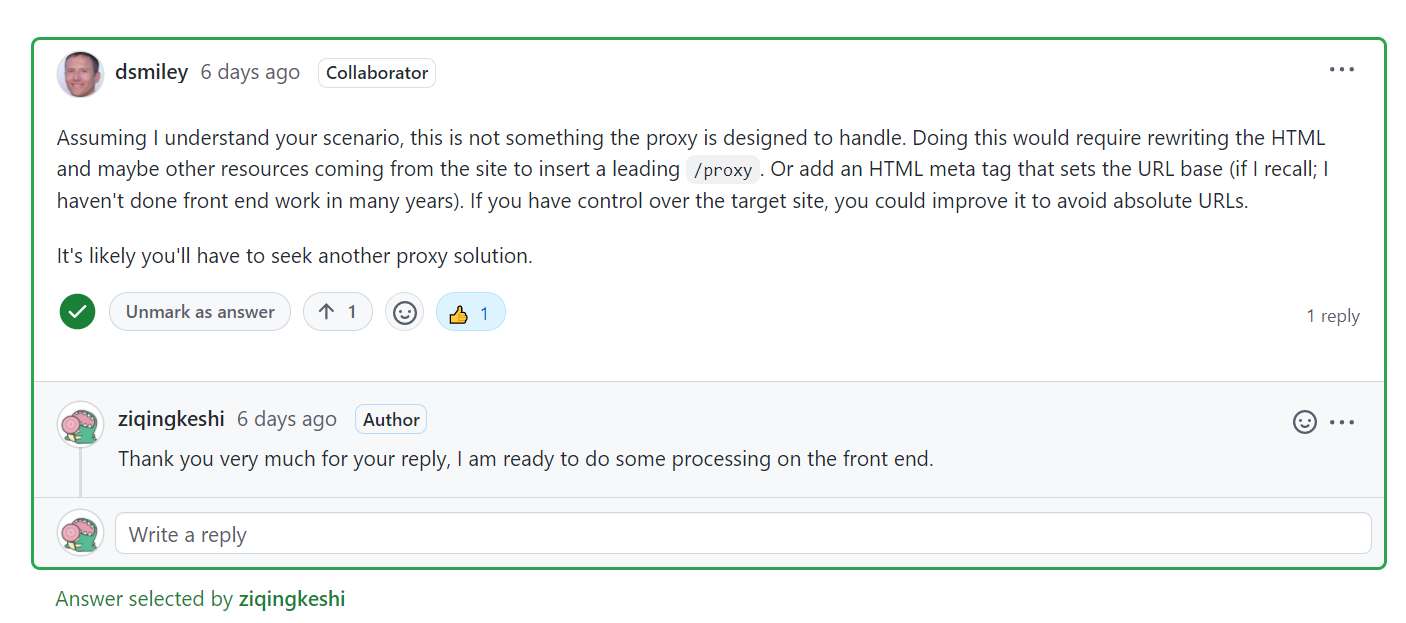Open ziqingkeshi link in Answer selected by
Image resolution: width=1406 pixels, height=623 pixels.
pos(292,599)
